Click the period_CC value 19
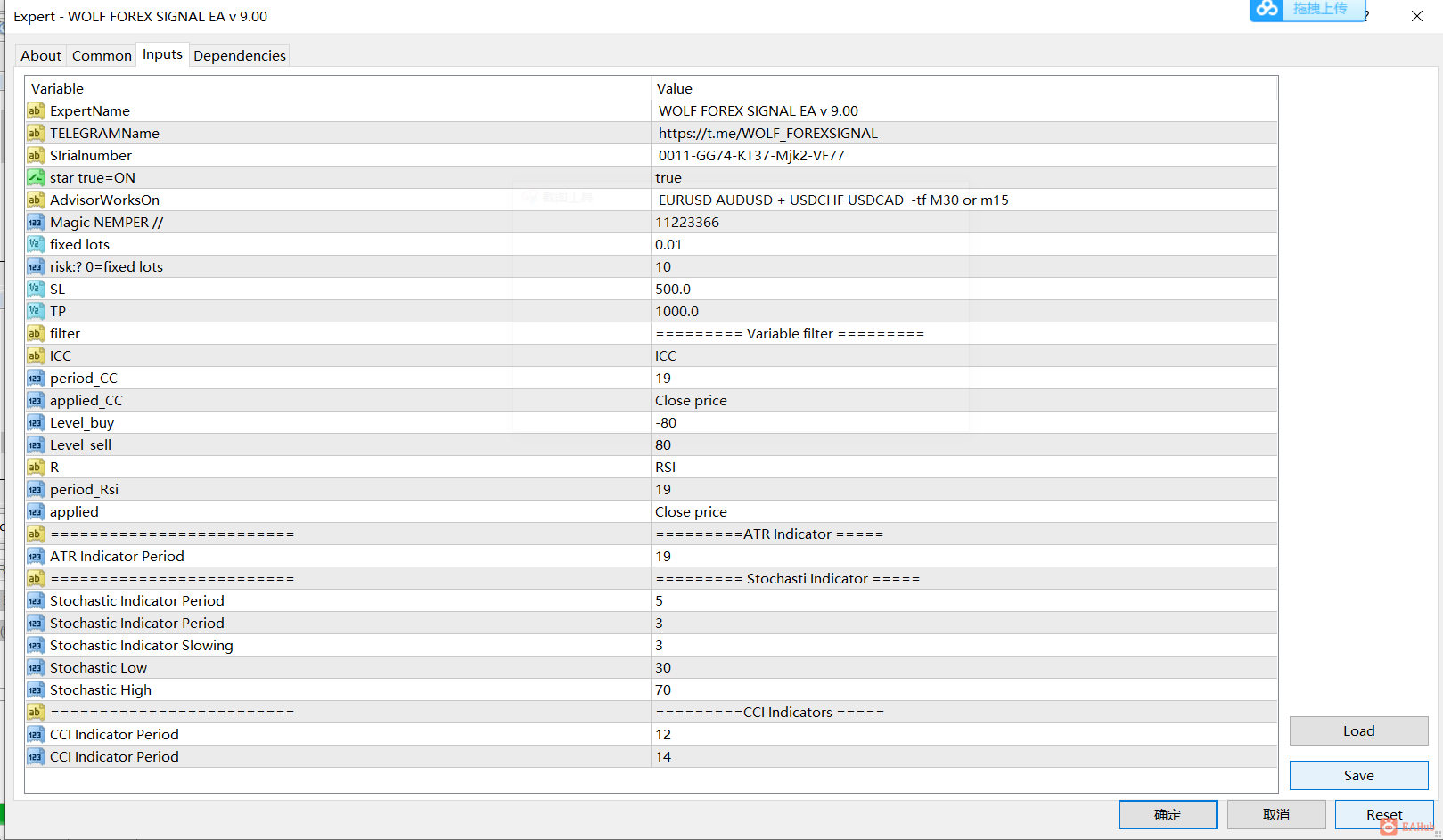 coord(663,378)
